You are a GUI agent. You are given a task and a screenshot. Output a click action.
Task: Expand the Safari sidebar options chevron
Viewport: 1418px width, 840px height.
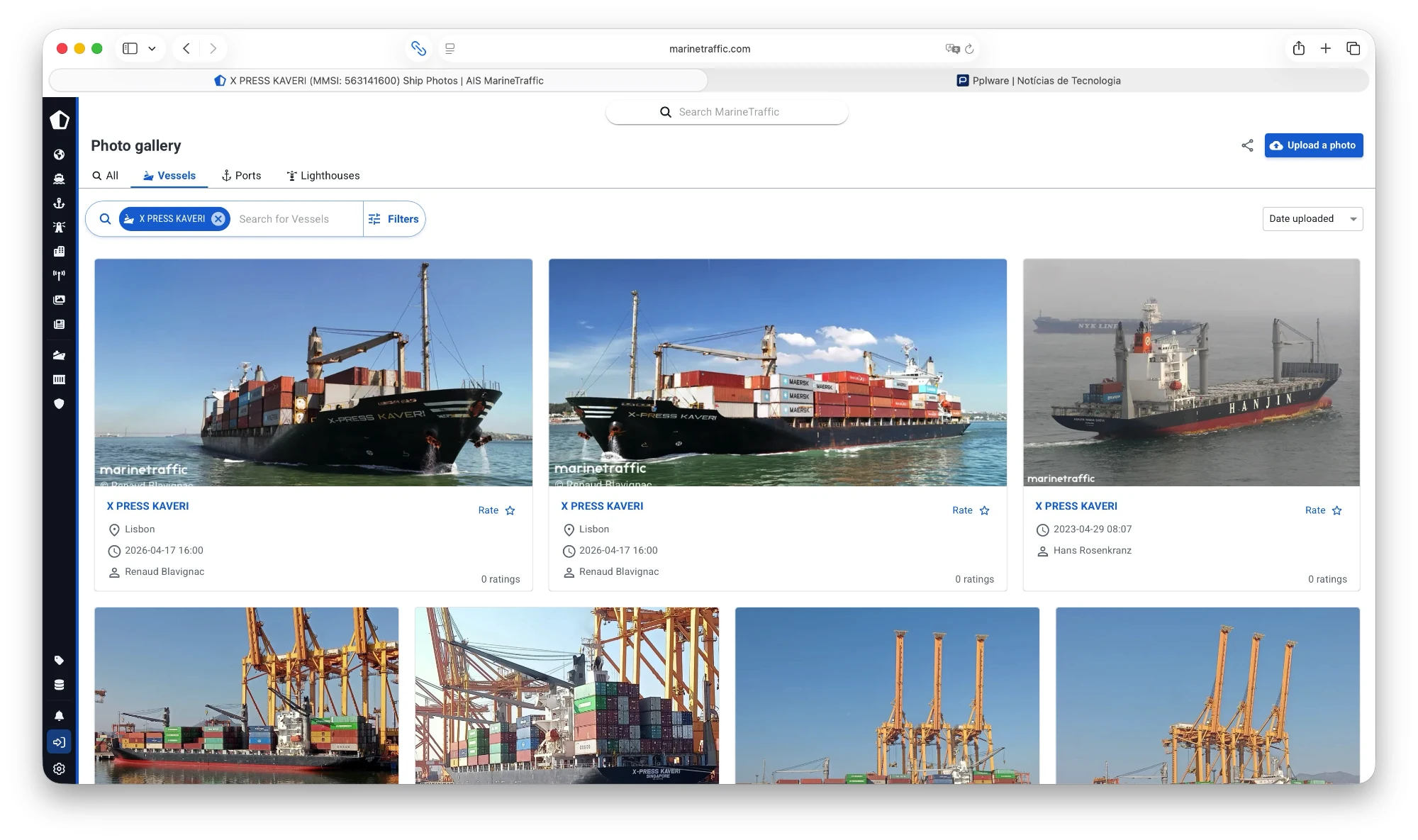pos(152,49)
